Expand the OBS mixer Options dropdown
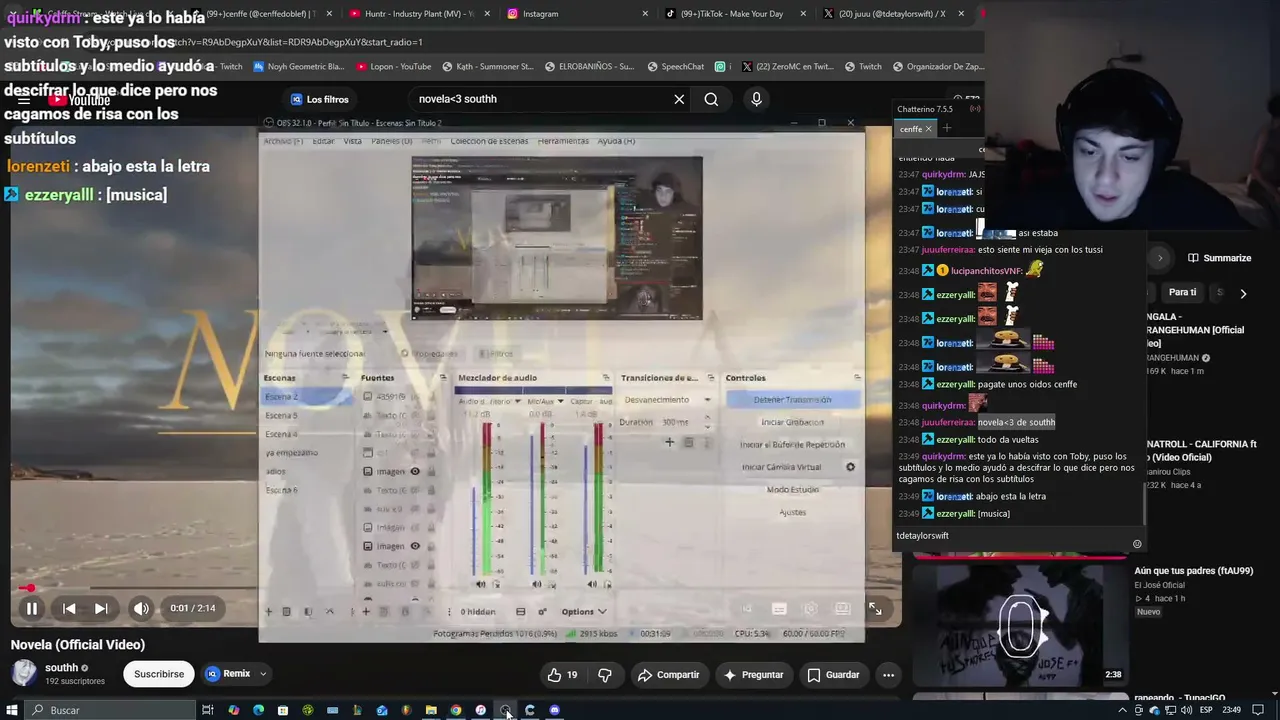This screenshot has width=1280, height=720. 584,612
